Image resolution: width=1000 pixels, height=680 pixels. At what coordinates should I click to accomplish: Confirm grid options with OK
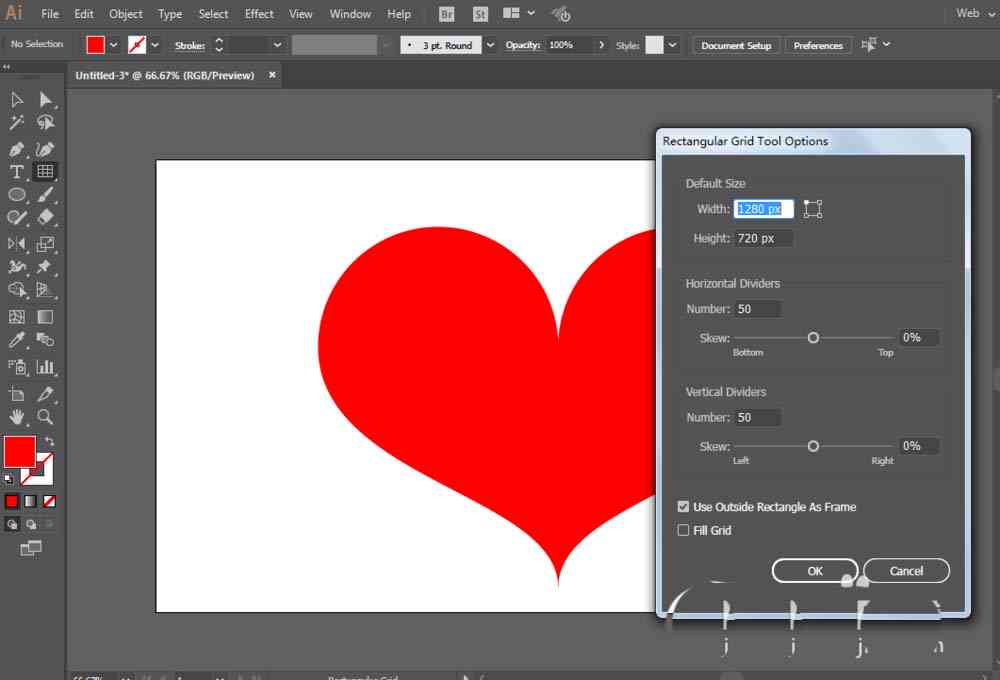click(x=814, y=571)
